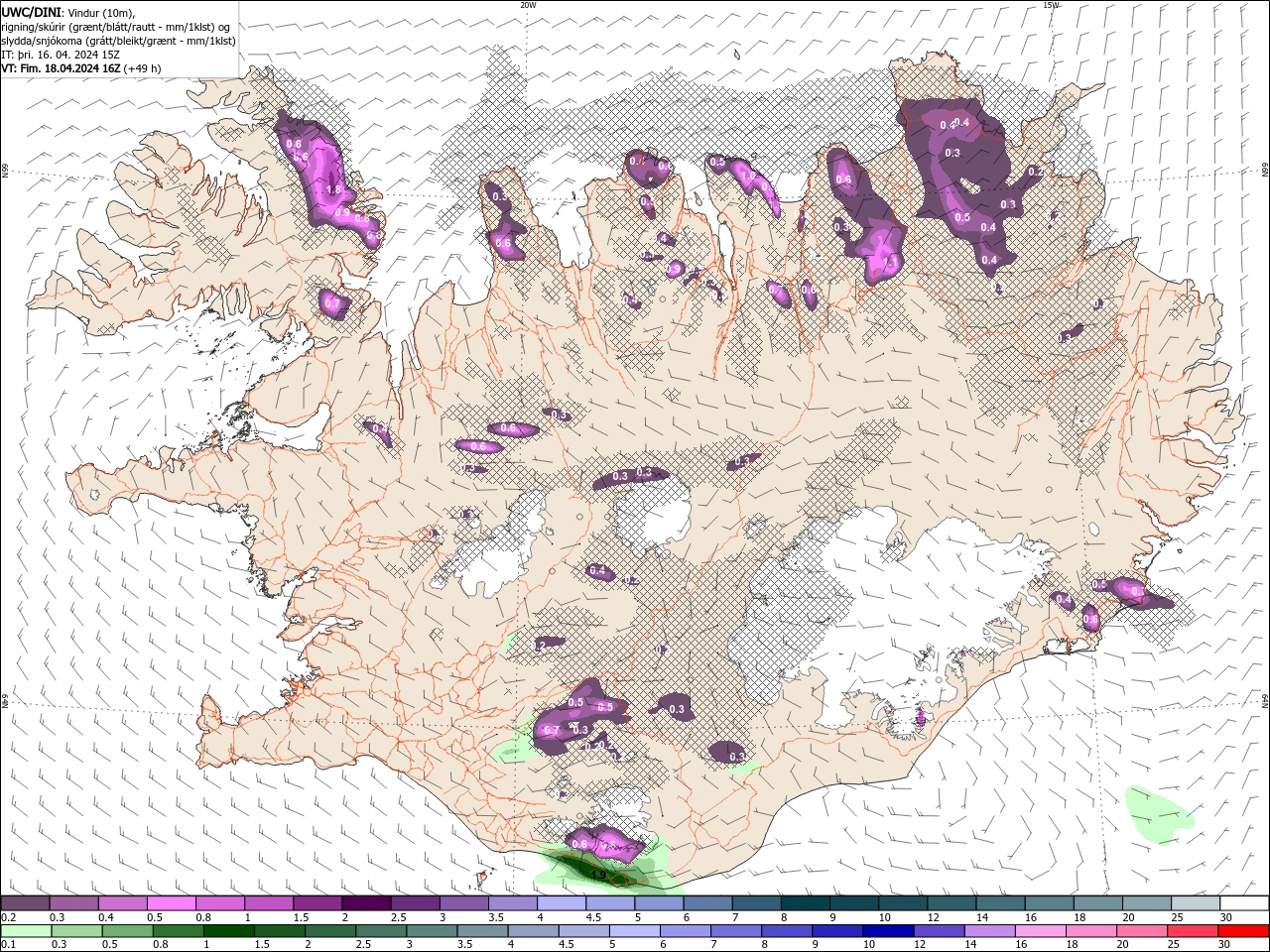
Task: Click the init time "IT: þri. 16. 04. 2024 15Z"
Action: click(61, 55)
